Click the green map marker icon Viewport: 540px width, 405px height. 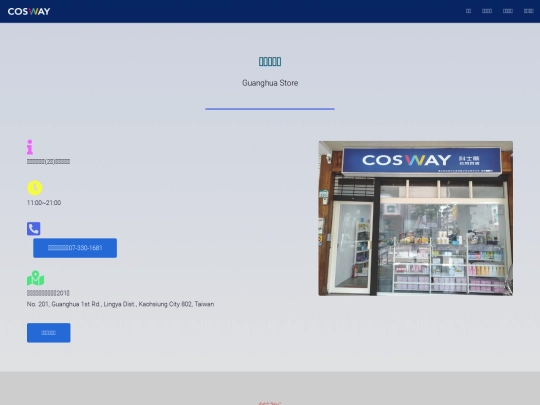pyautogui.click(x=35, y=278)
